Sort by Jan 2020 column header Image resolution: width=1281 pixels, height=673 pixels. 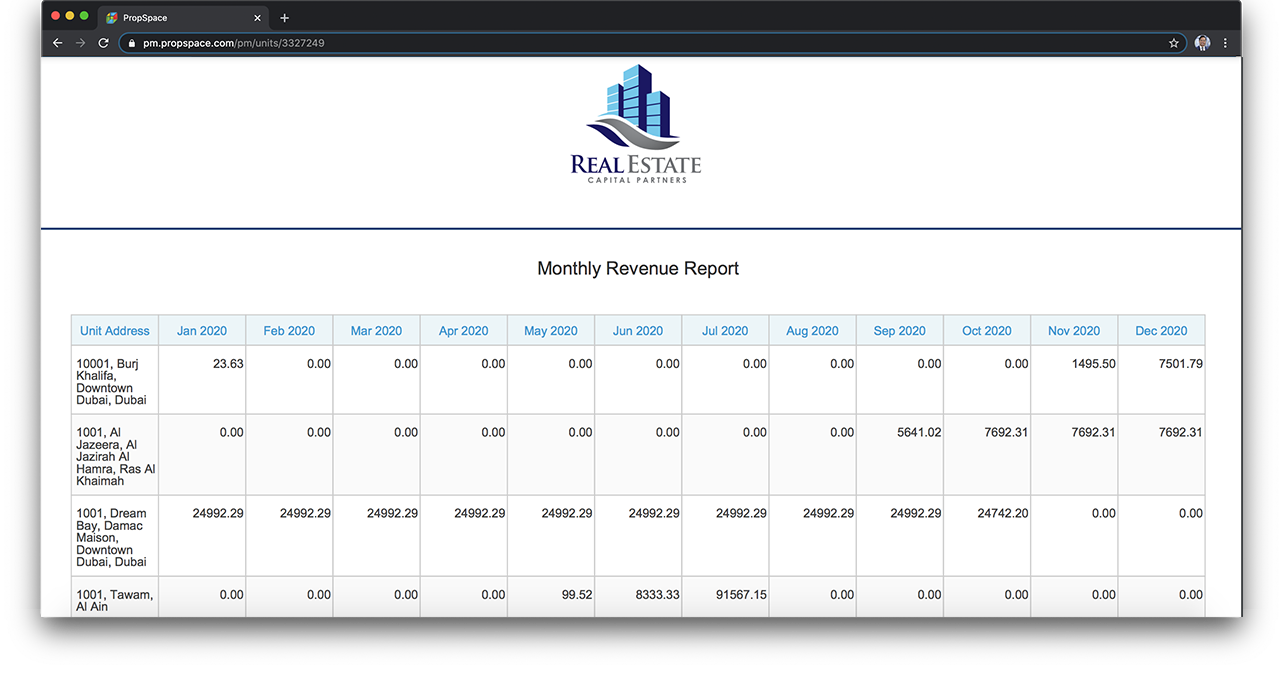202,331
